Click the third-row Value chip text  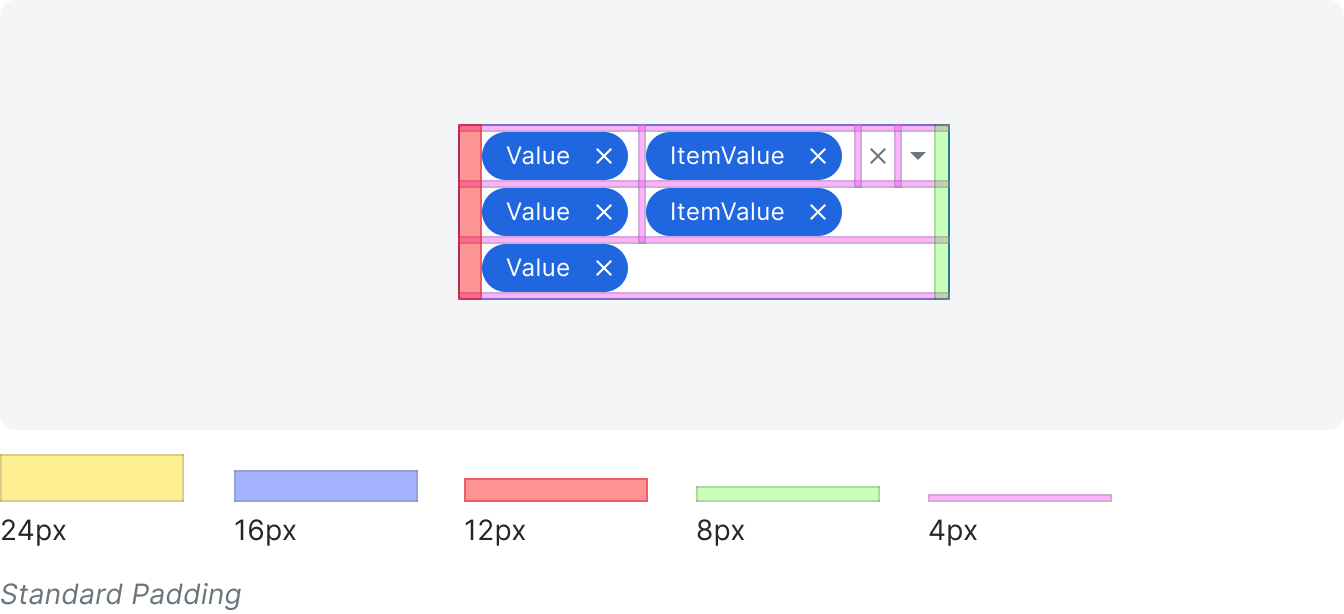point(538,268)
